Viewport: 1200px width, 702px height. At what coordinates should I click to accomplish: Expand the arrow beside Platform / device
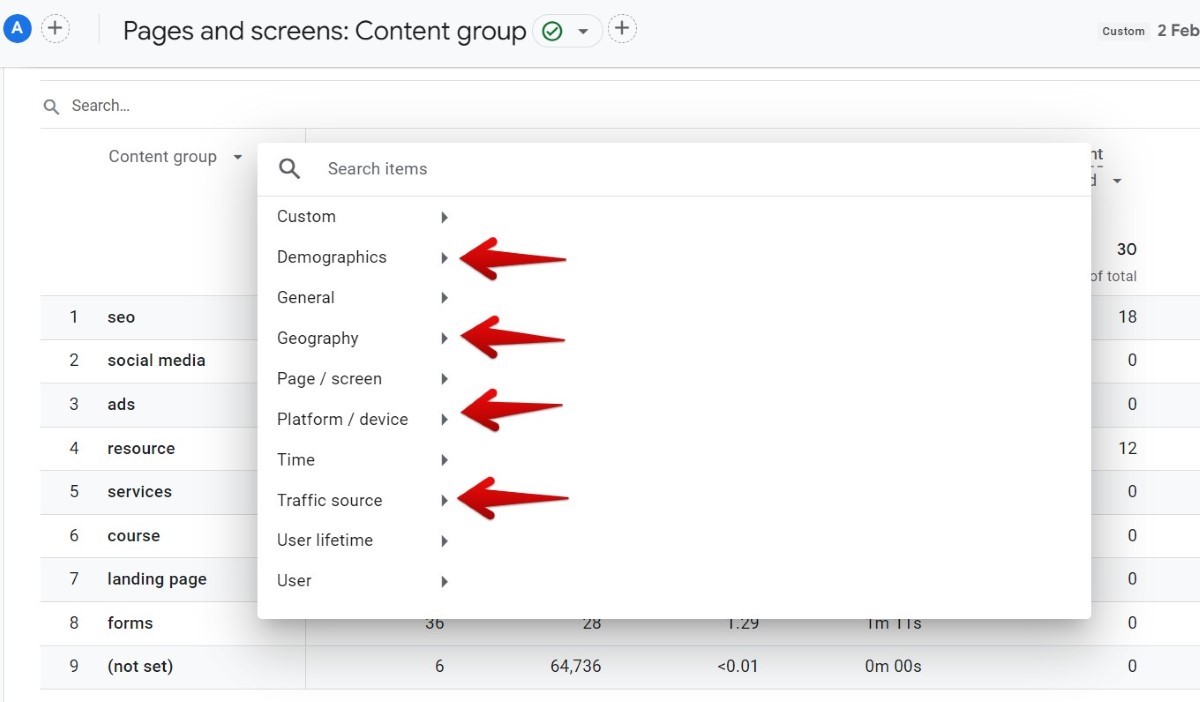click(x=444, y=420)
